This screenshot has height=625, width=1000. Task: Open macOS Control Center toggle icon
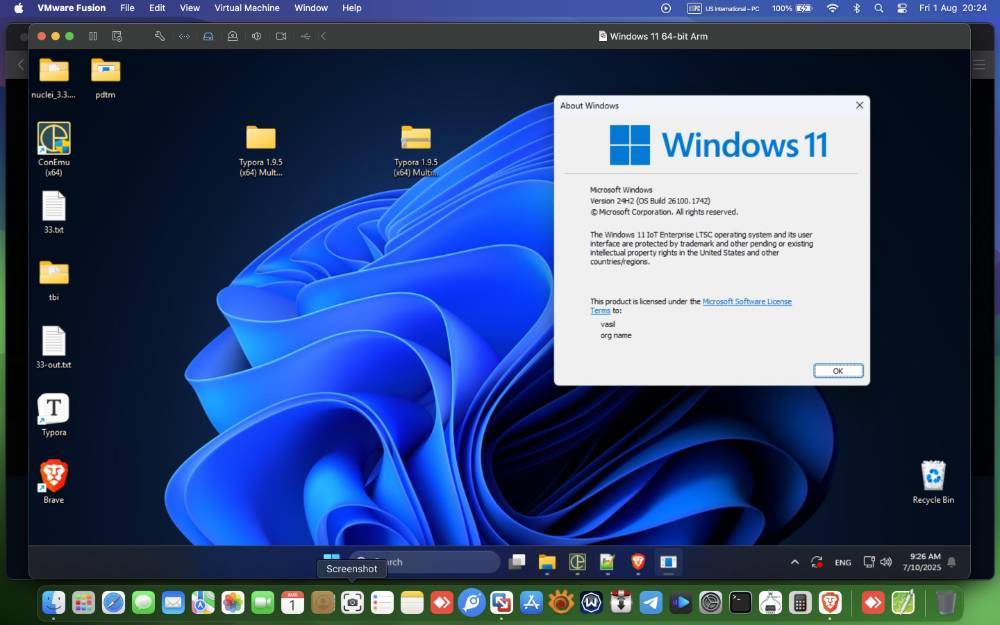[902, 8]
